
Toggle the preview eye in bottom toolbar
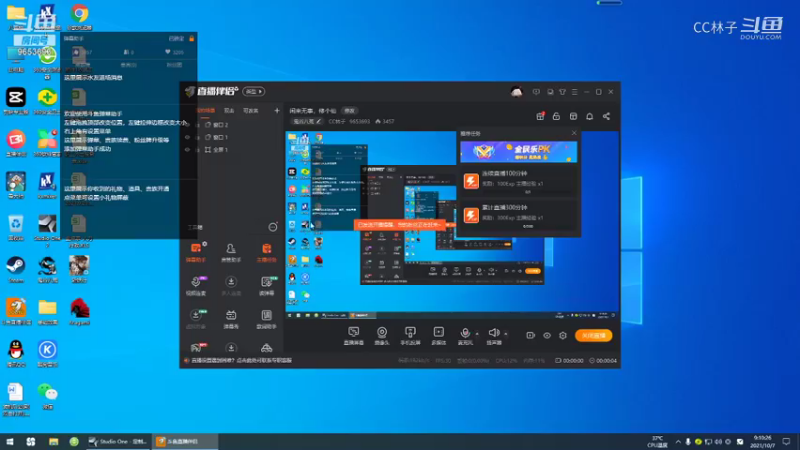[547, 335]
